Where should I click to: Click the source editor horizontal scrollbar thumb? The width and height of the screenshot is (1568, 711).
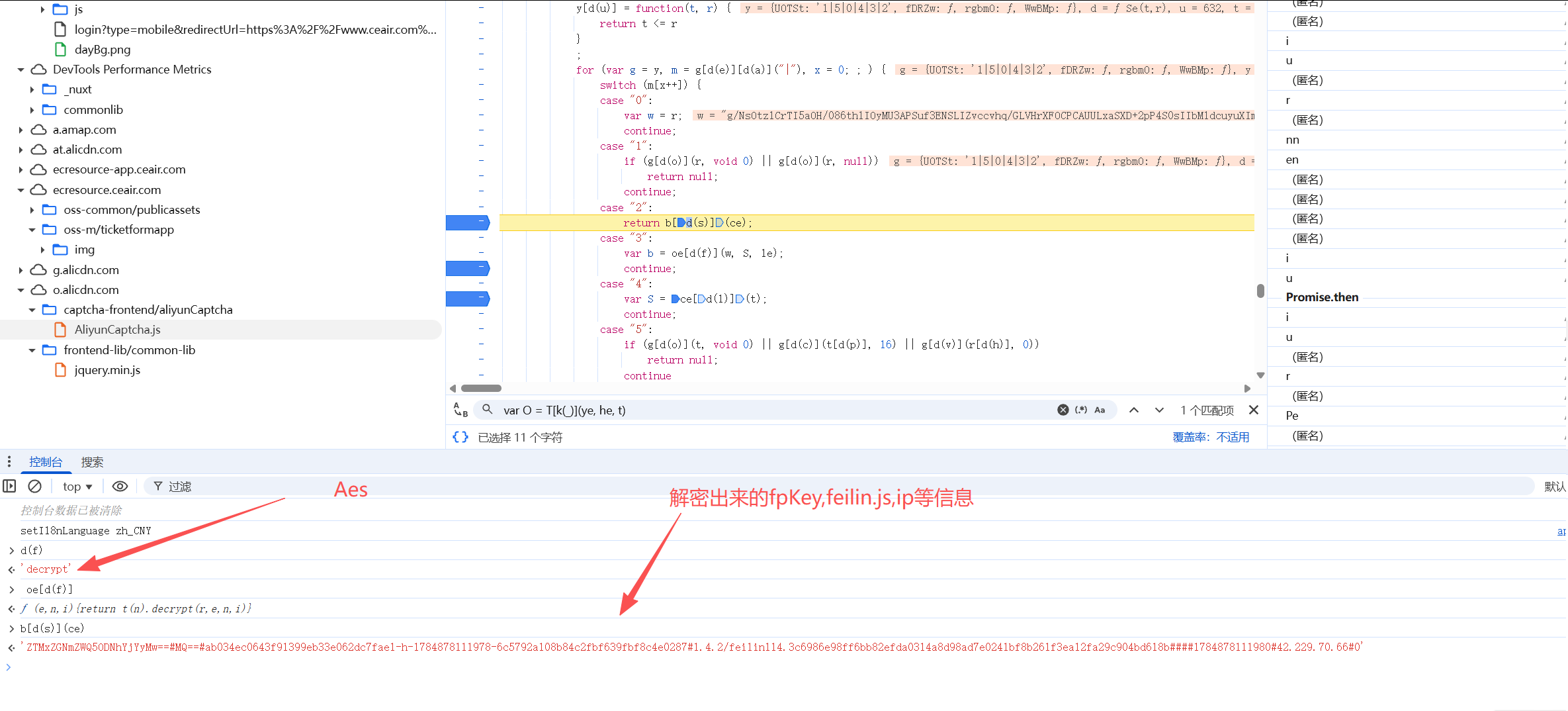pos(481,388)
